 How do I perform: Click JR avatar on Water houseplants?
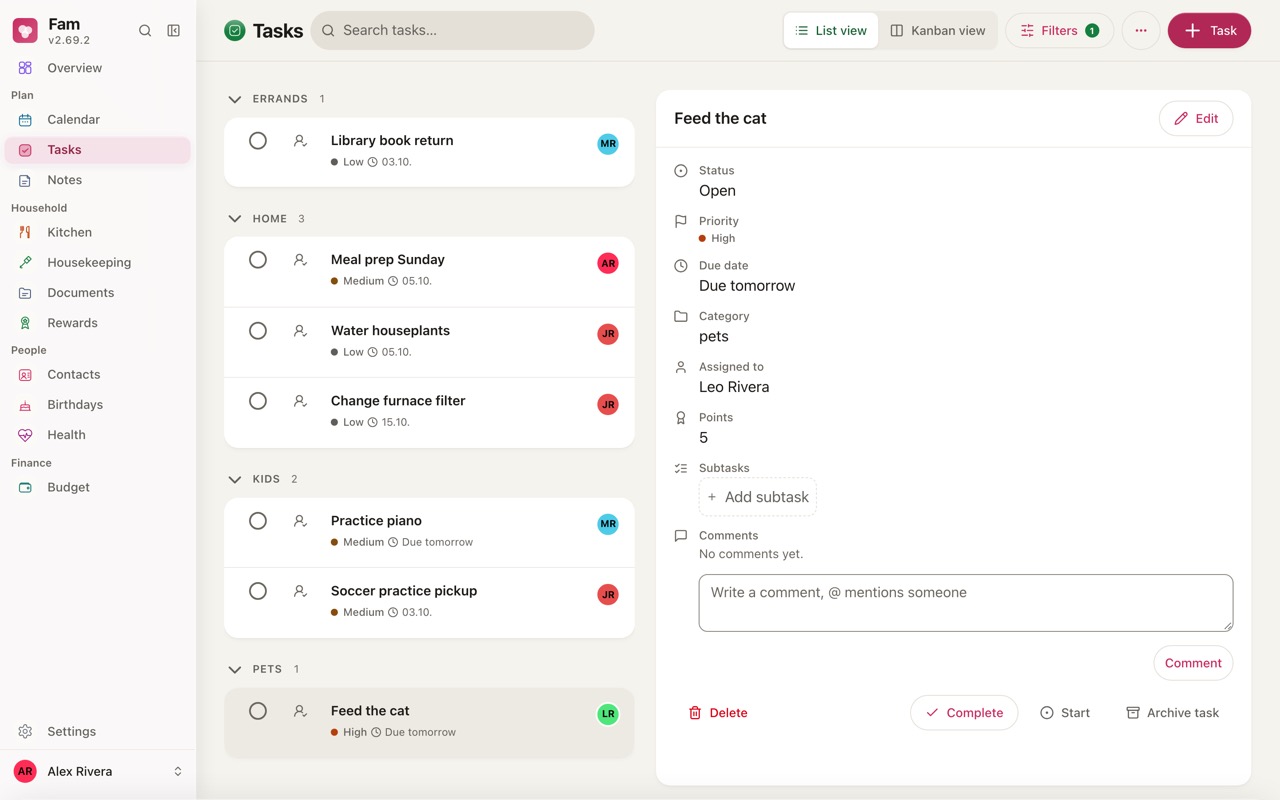coord(608,334)
